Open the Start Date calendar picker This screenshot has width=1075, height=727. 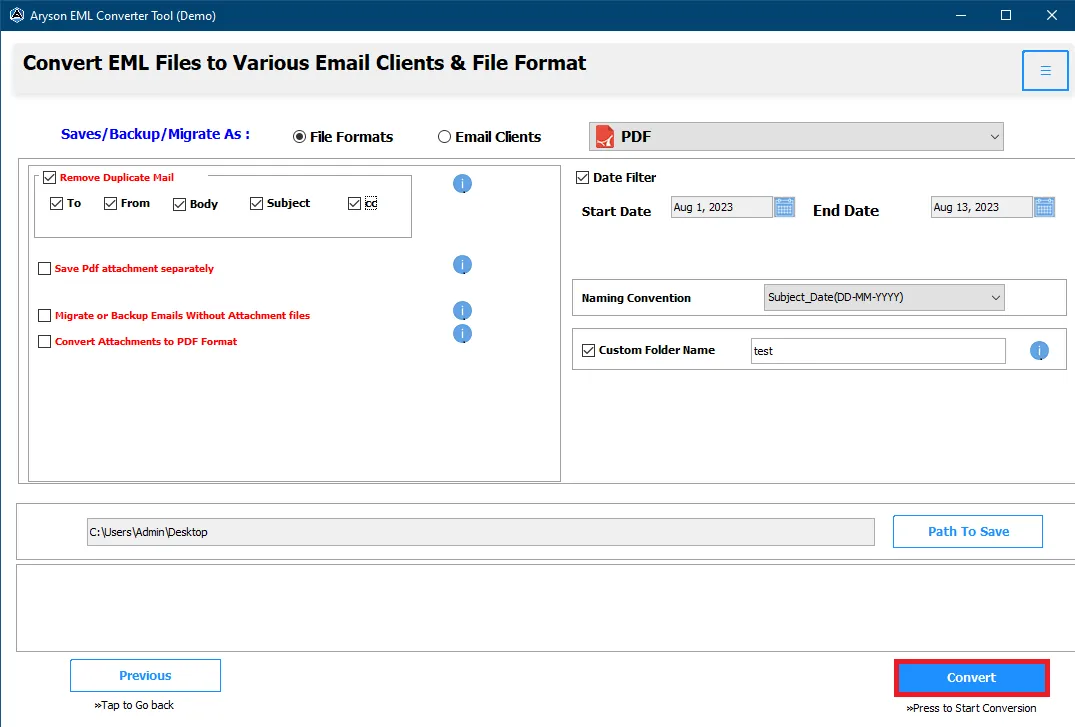coord(784,207)
